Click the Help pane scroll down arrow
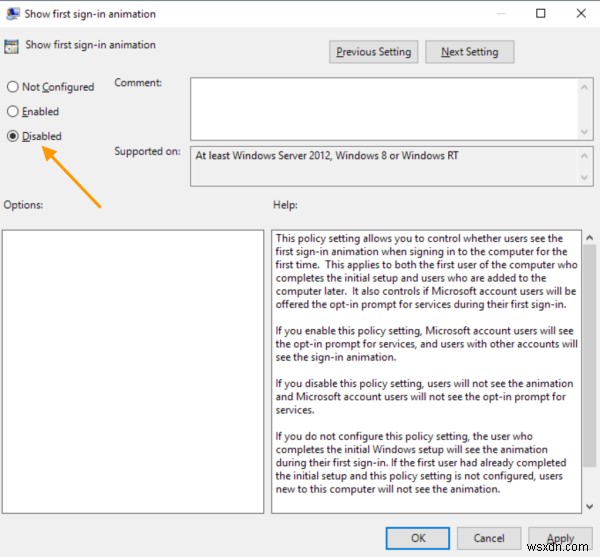This screenshot has height=557, width=600. 590,507
